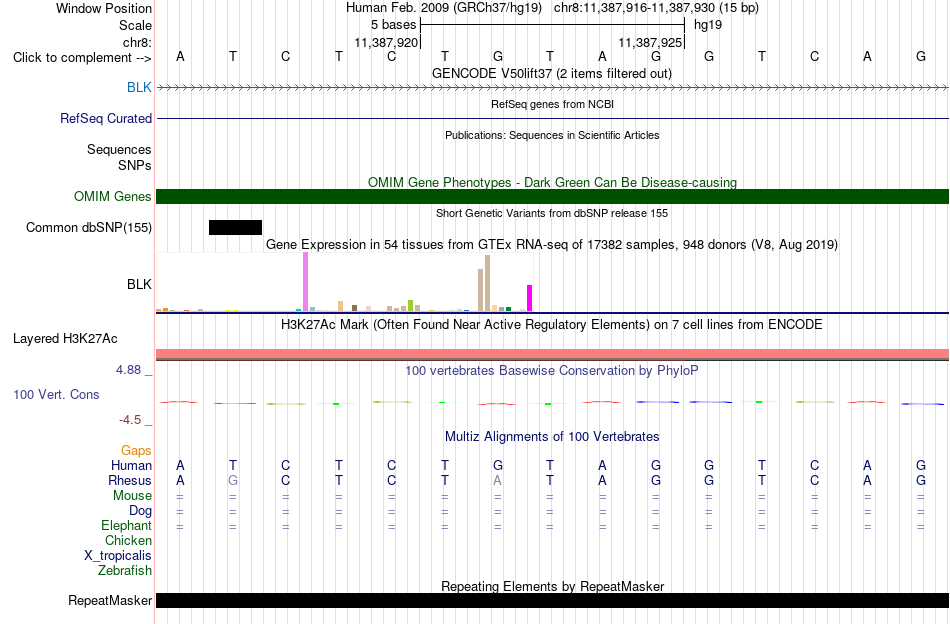Select the tall violet bar in GTEx chart
950x624 pixels.
[305, 282]
